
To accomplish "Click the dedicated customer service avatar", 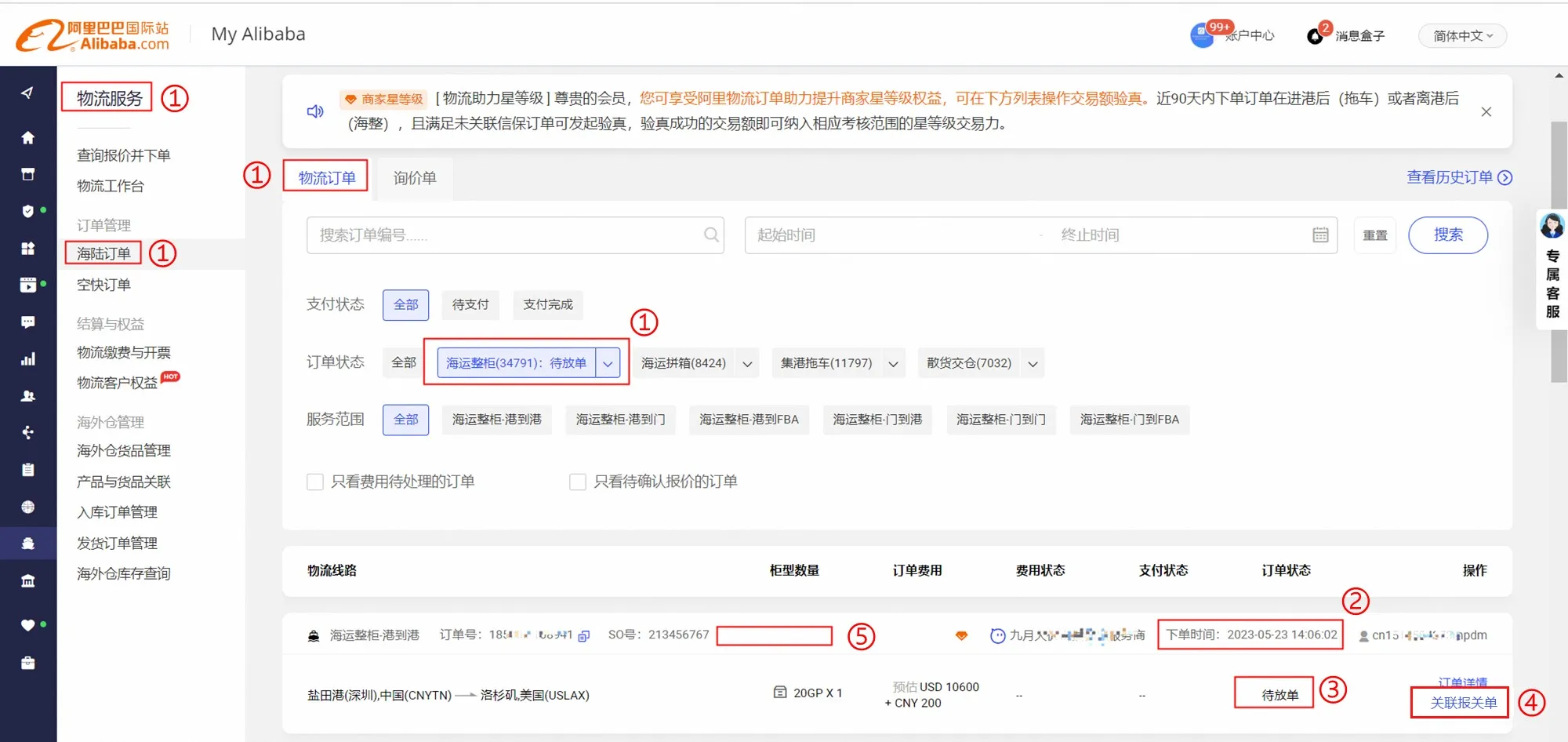I will (x=1552, y=227).
